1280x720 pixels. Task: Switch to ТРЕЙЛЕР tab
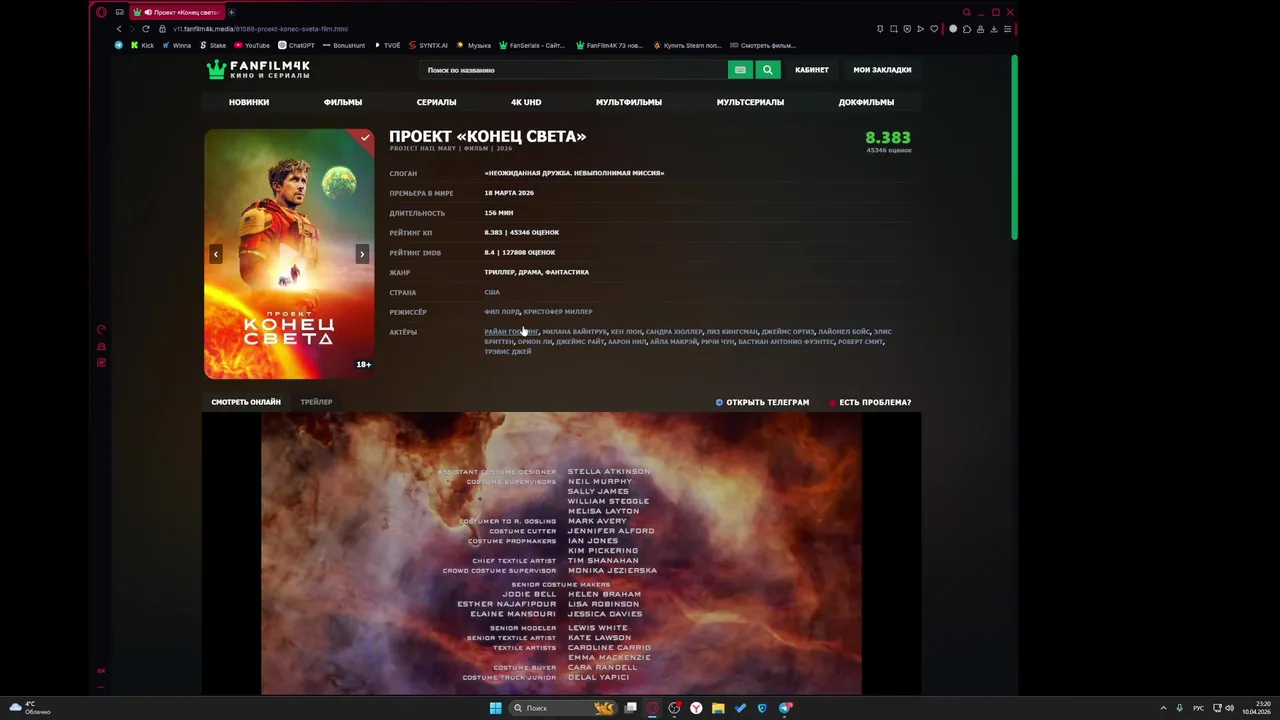pos(316,402)
